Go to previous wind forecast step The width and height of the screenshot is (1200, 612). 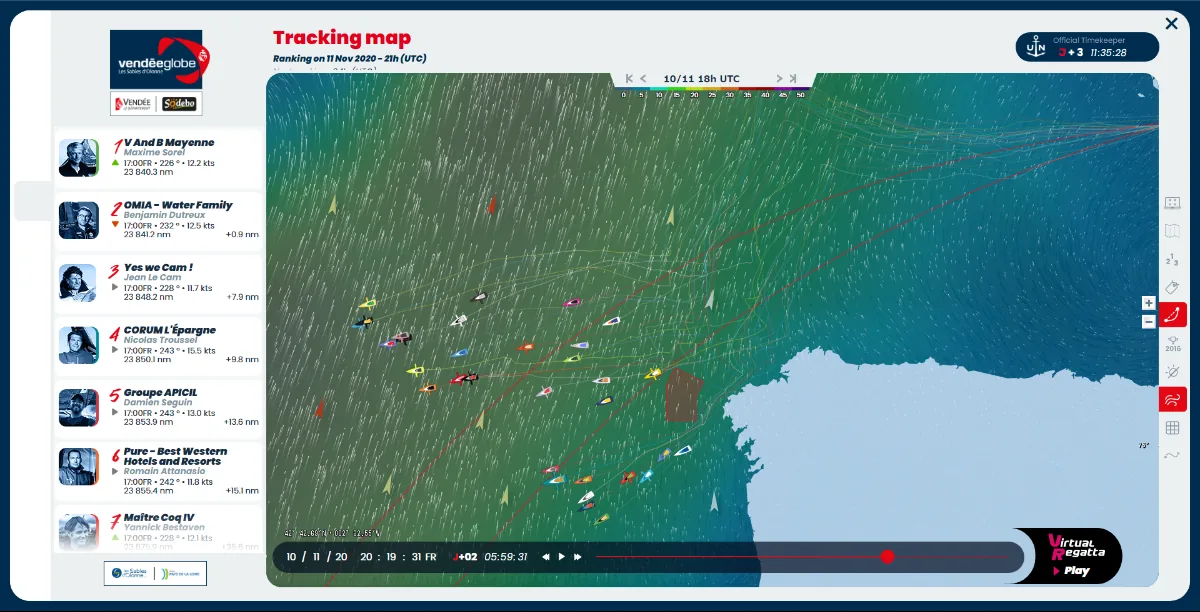pos(644,78)
